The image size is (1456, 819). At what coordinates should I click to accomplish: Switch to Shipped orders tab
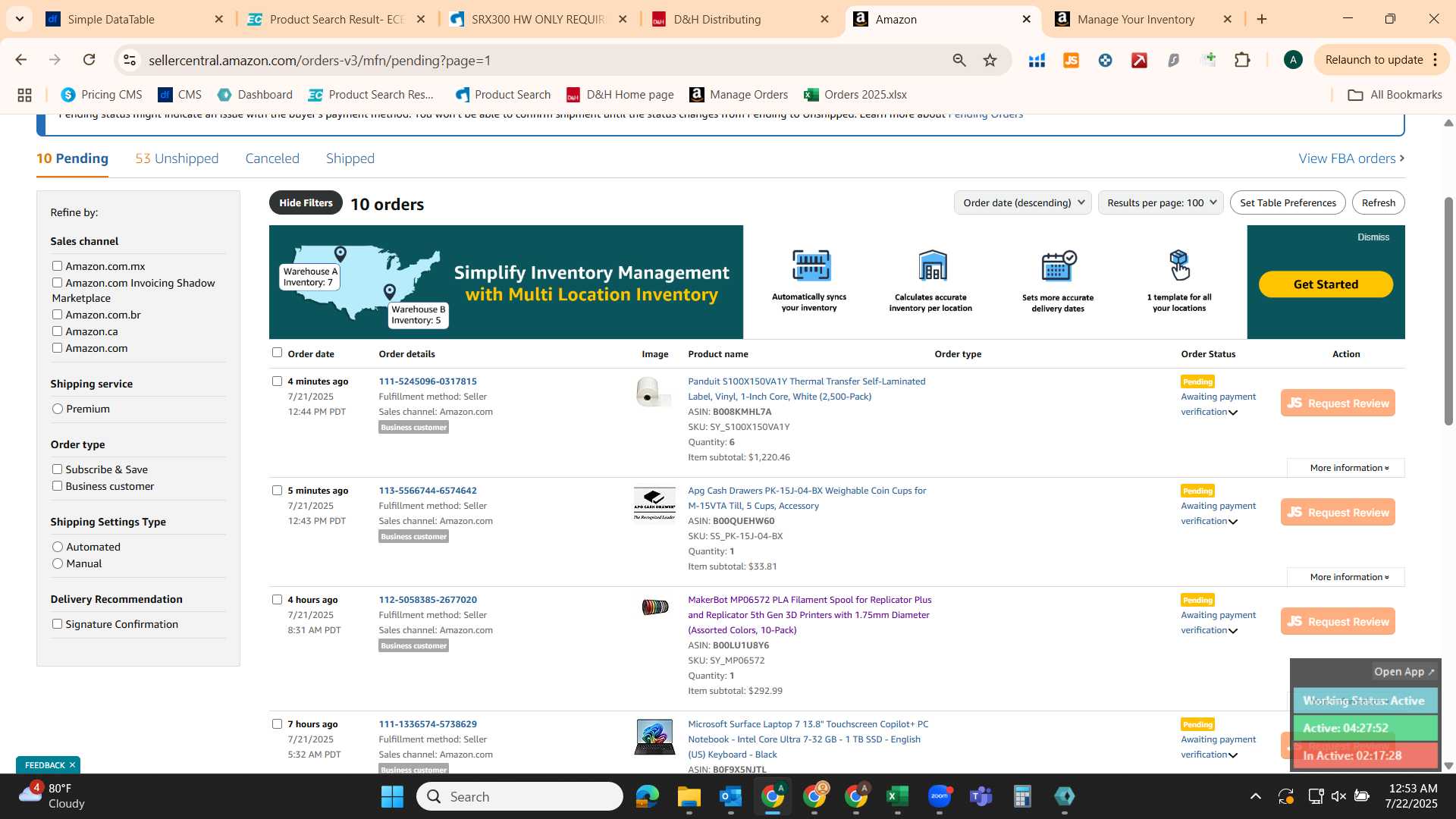pyautogui.click(x=350, y=158)
